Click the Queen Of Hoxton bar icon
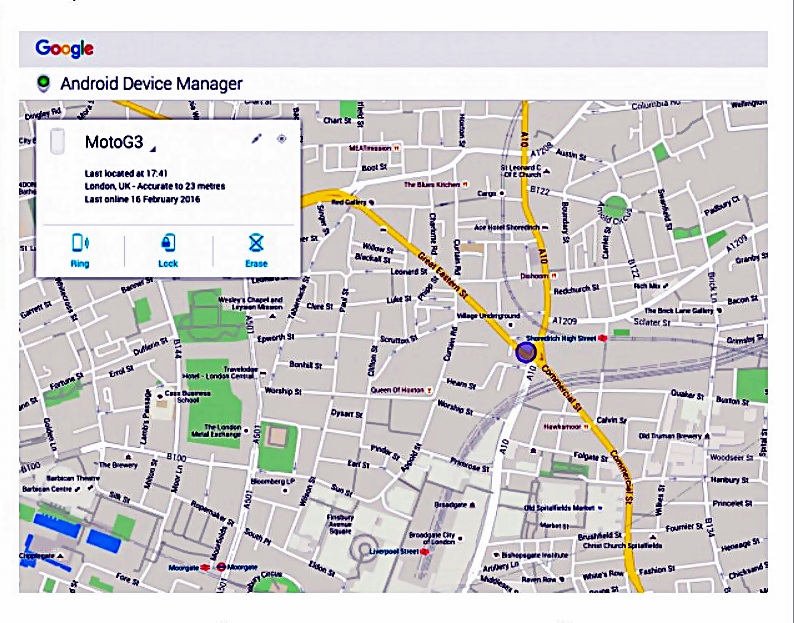Viewport: 794px width, 623px height. point(429,390)
